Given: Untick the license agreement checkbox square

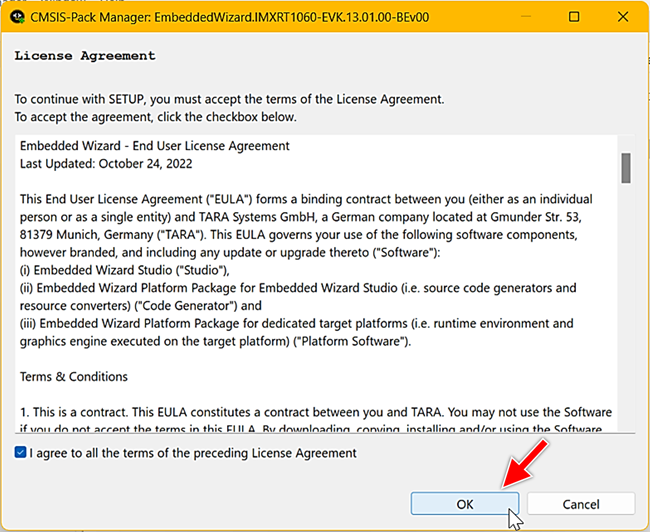Looking at the screenshot, I should click(21, 453).
